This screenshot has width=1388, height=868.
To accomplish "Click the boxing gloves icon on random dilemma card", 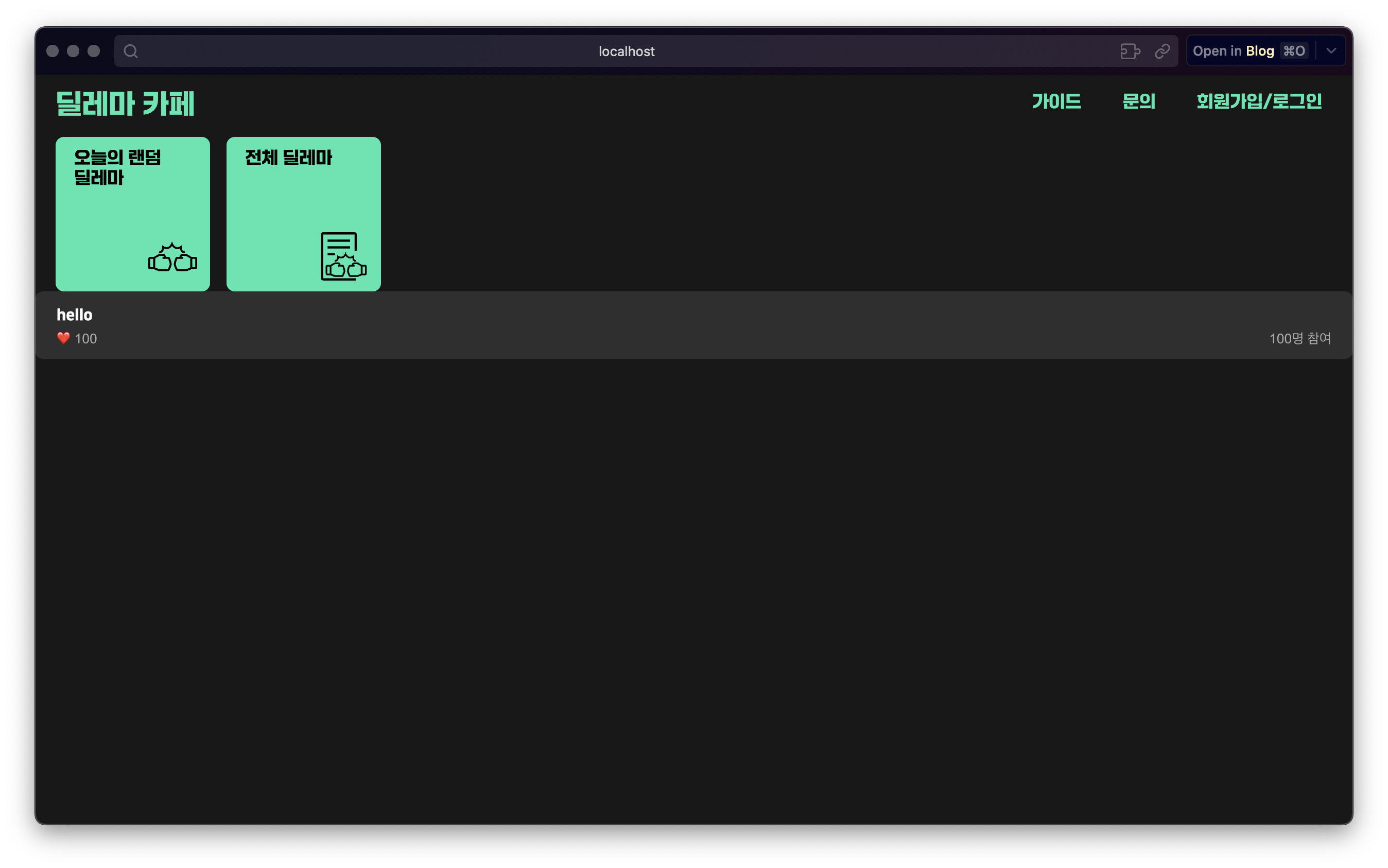I will pyautogui.click(x=172, y=258).
